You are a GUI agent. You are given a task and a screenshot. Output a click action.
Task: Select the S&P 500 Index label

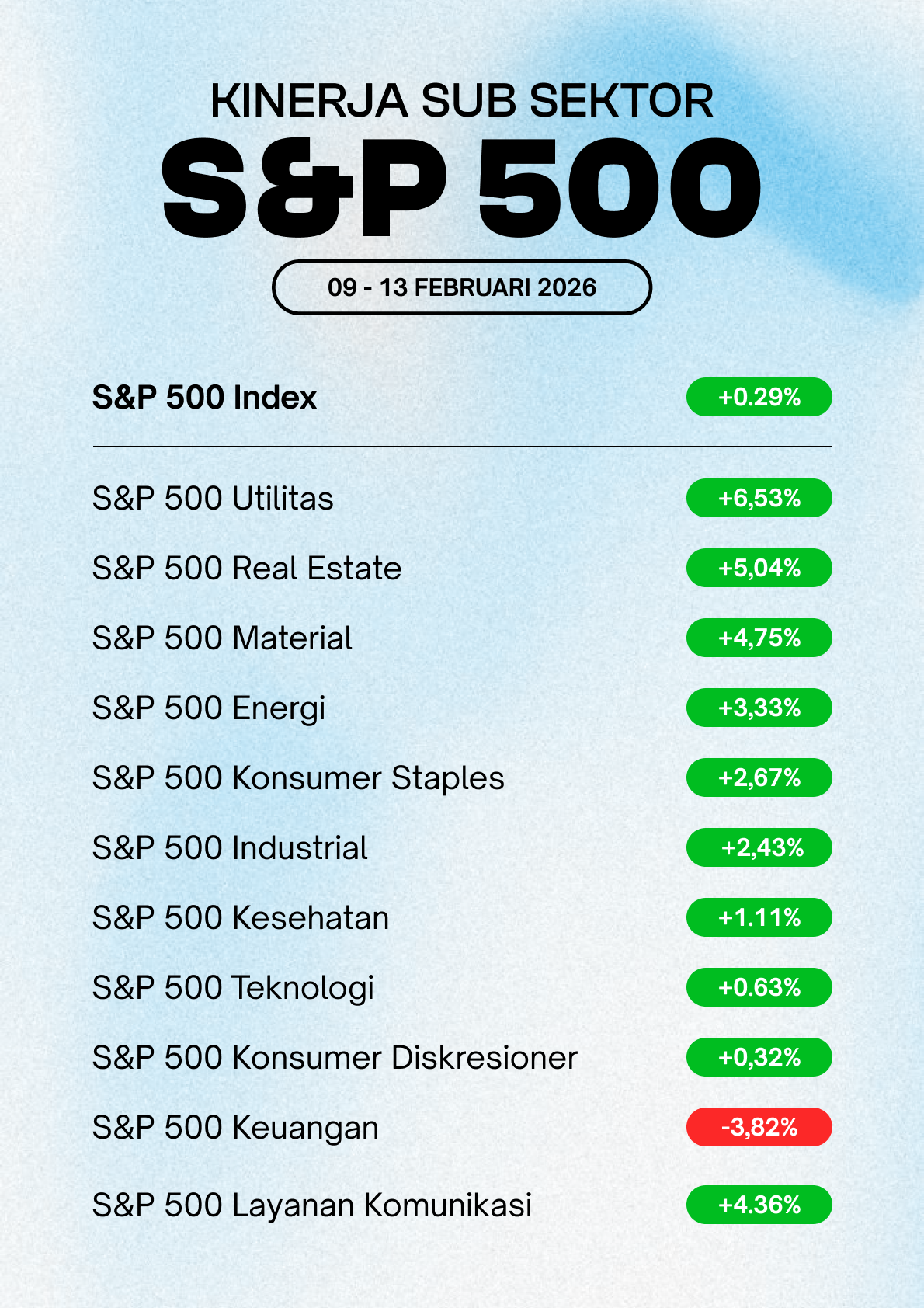click(204, 398)
